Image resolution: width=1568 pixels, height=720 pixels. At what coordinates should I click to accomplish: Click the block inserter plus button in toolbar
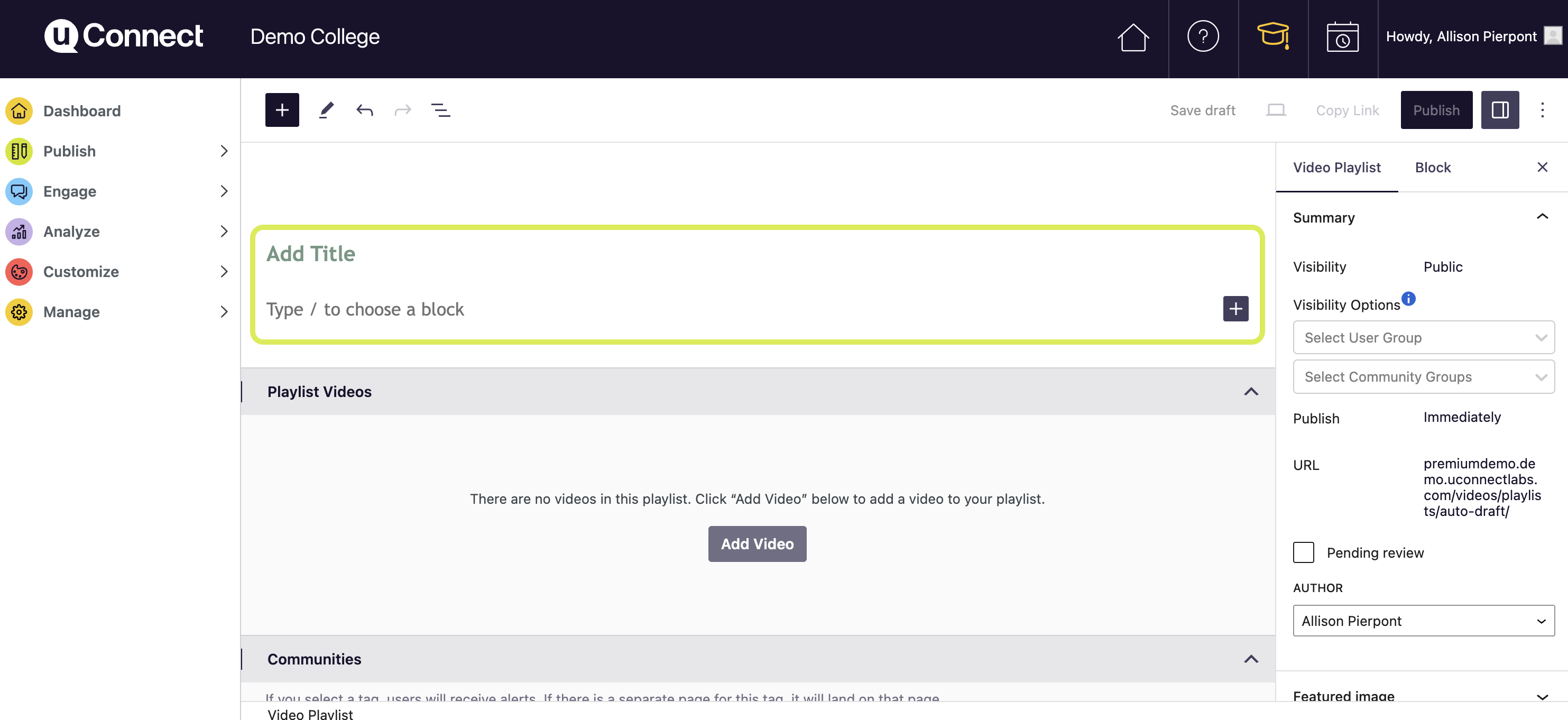point(282,109)
